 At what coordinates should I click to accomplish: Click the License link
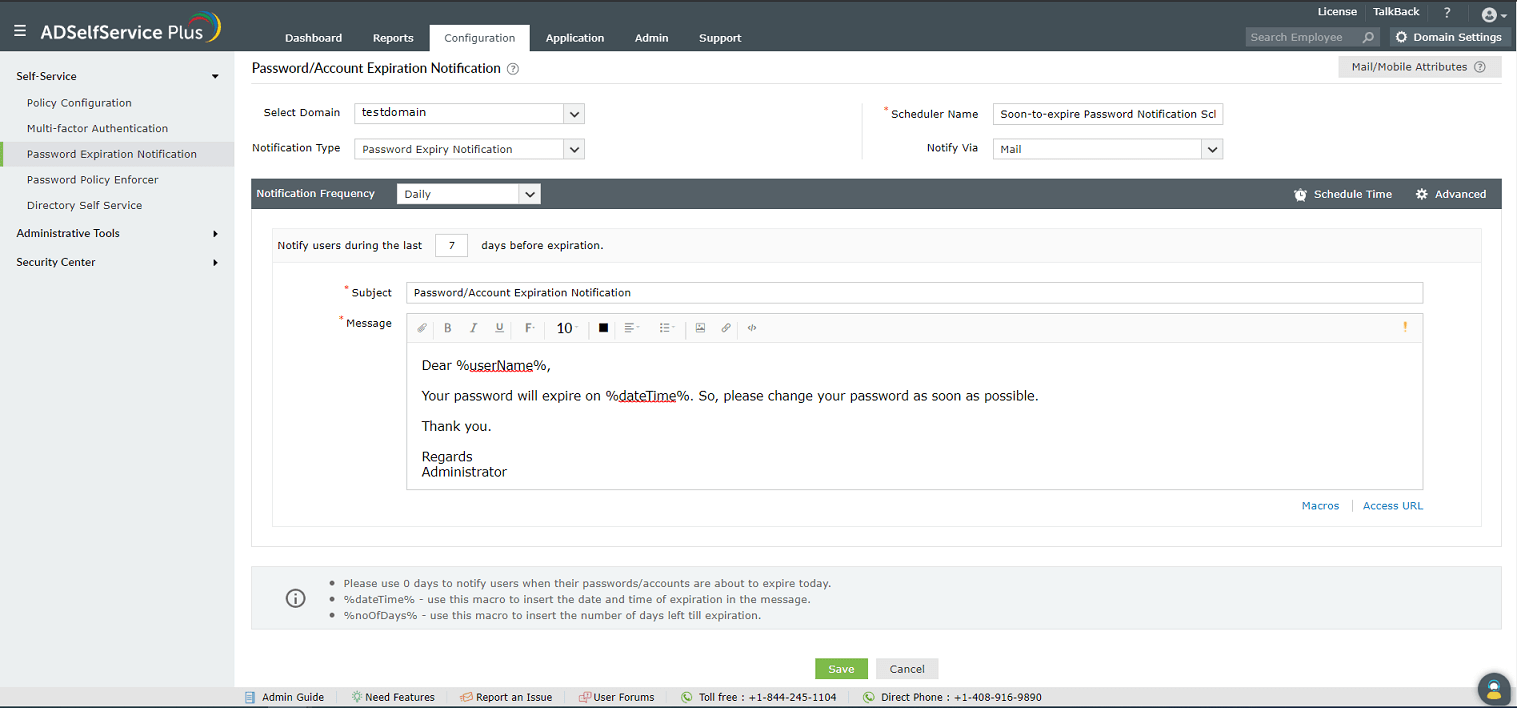[1337, 12]
